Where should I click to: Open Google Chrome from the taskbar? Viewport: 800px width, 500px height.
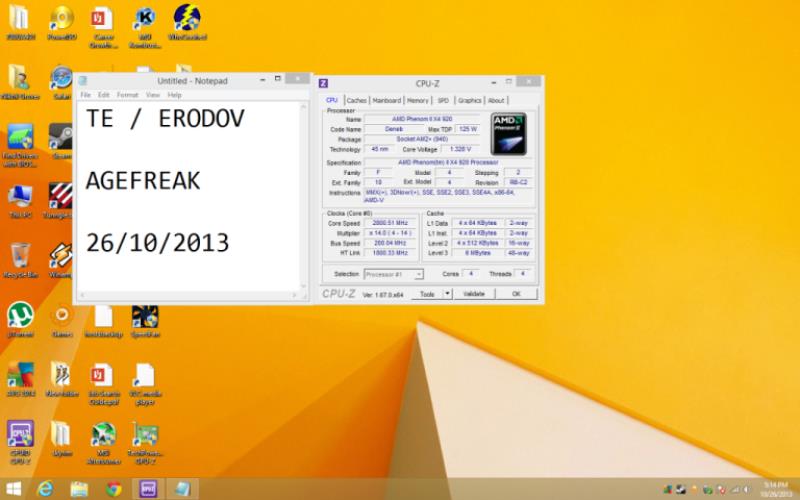coord(113,488)
